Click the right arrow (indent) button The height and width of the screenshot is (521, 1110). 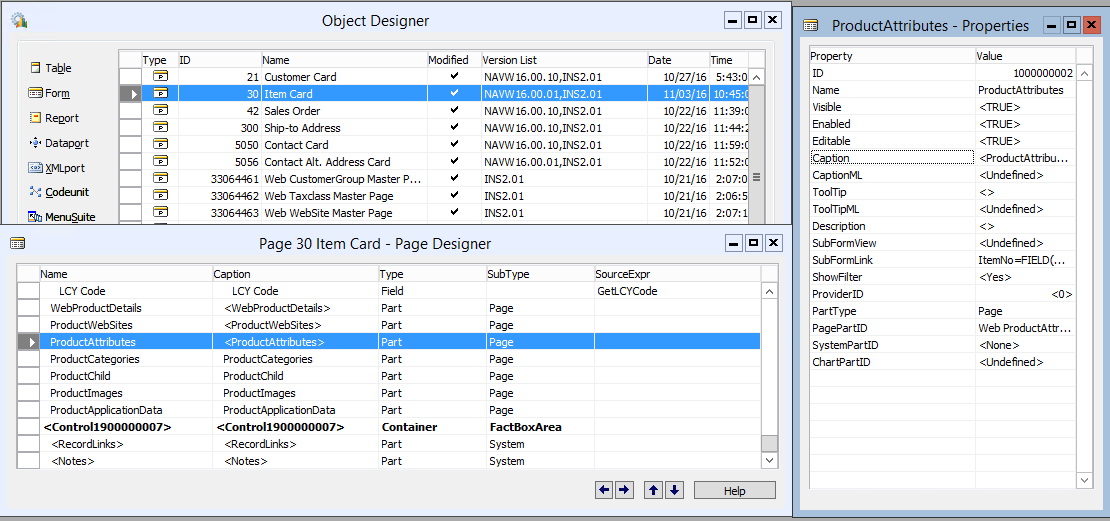point(623,490)
